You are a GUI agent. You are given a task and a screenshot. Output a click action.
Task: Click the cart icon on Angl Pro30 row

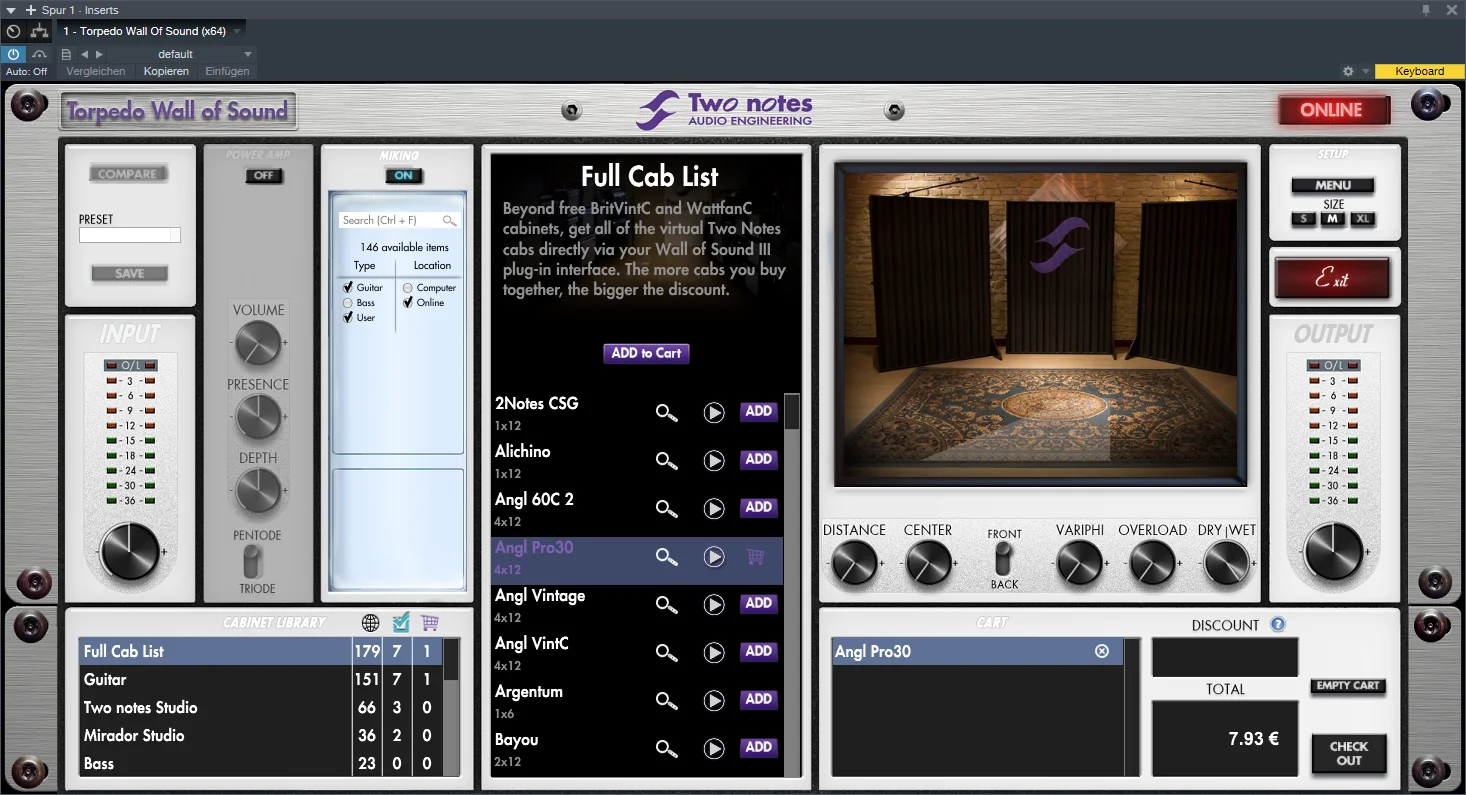click(756, 557)
